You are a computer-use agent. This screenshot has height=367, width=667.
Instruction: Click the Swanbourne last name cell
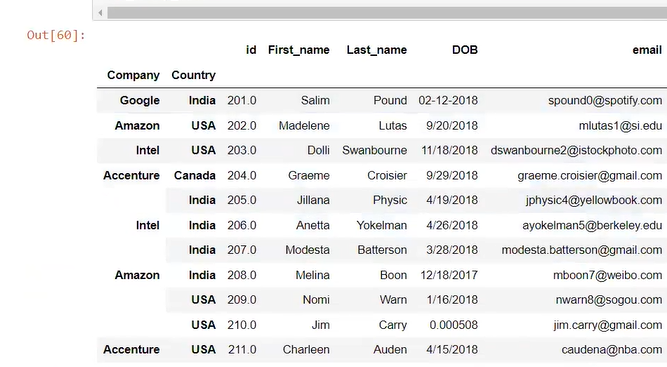[374, 151]
